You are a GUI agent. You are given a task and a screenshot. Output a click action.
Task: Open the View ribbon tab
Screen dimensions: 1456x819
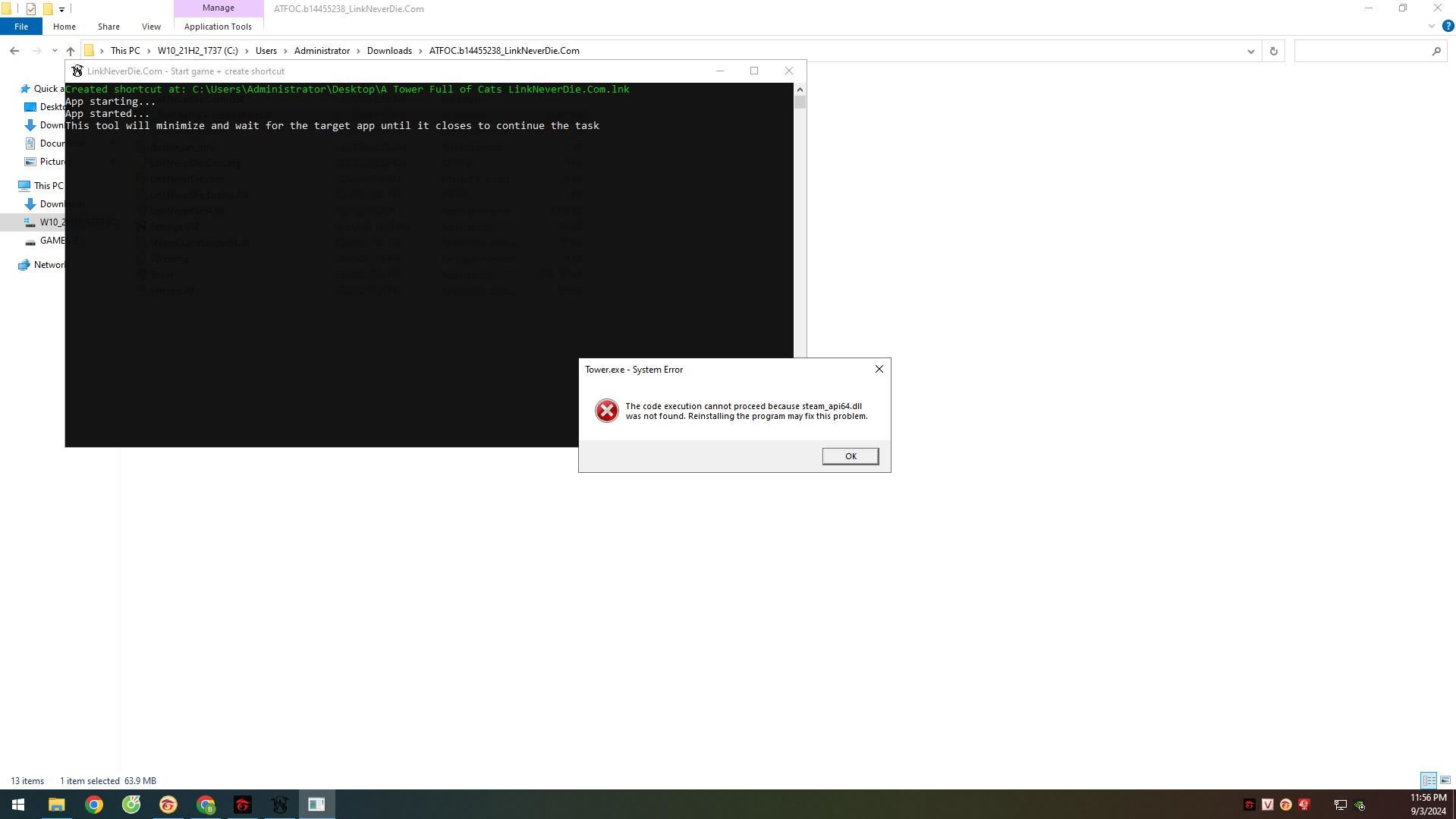pyautogui.click(x=151, y=27)
